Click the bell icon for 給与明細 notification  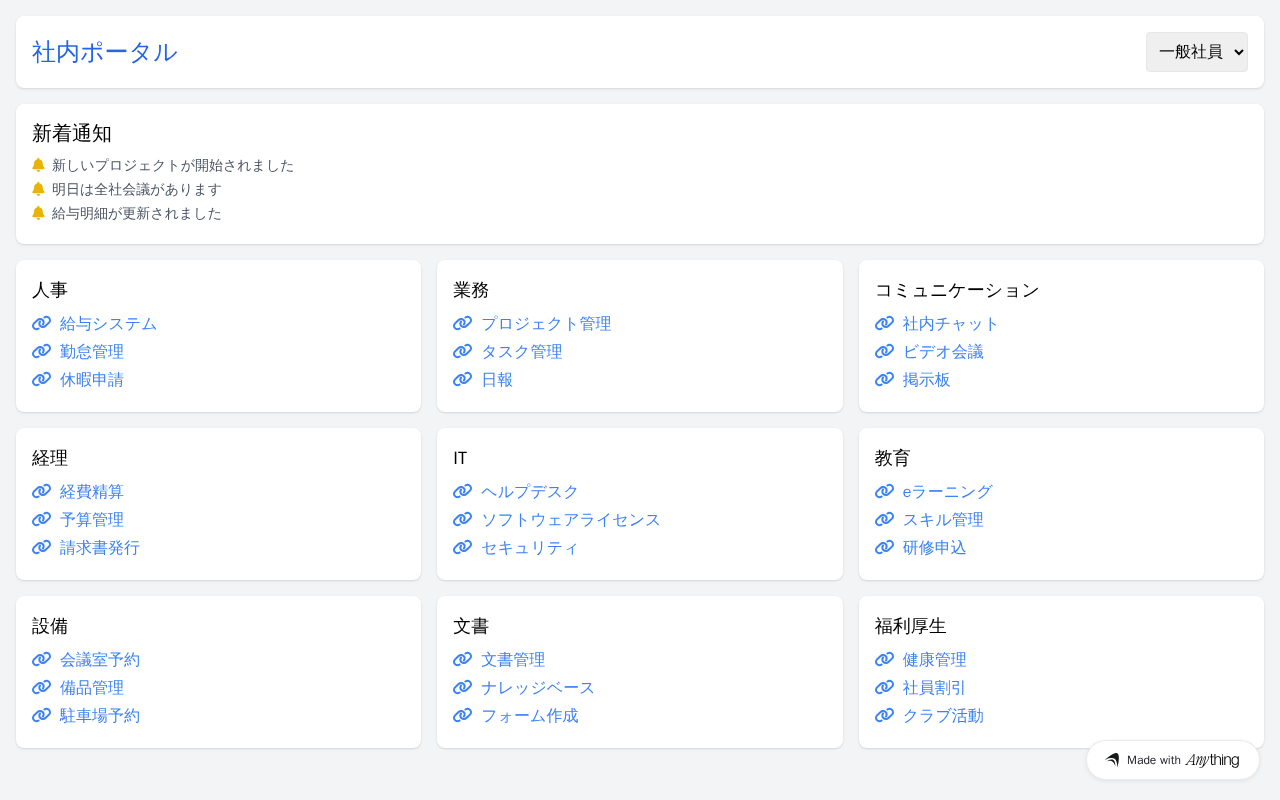[x=38, y=213]
